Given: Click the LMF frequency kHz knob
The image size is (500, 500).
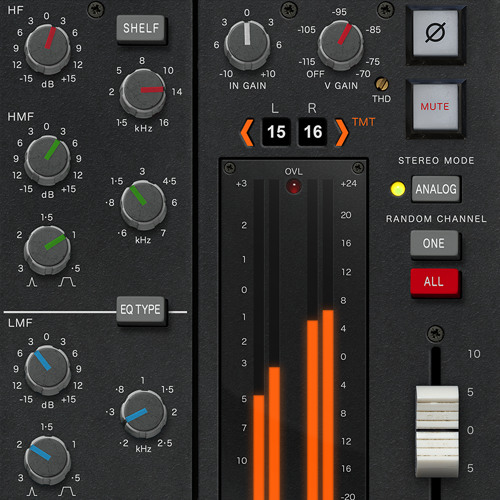Looking at the screenshot, I should [x=143, y=413].
